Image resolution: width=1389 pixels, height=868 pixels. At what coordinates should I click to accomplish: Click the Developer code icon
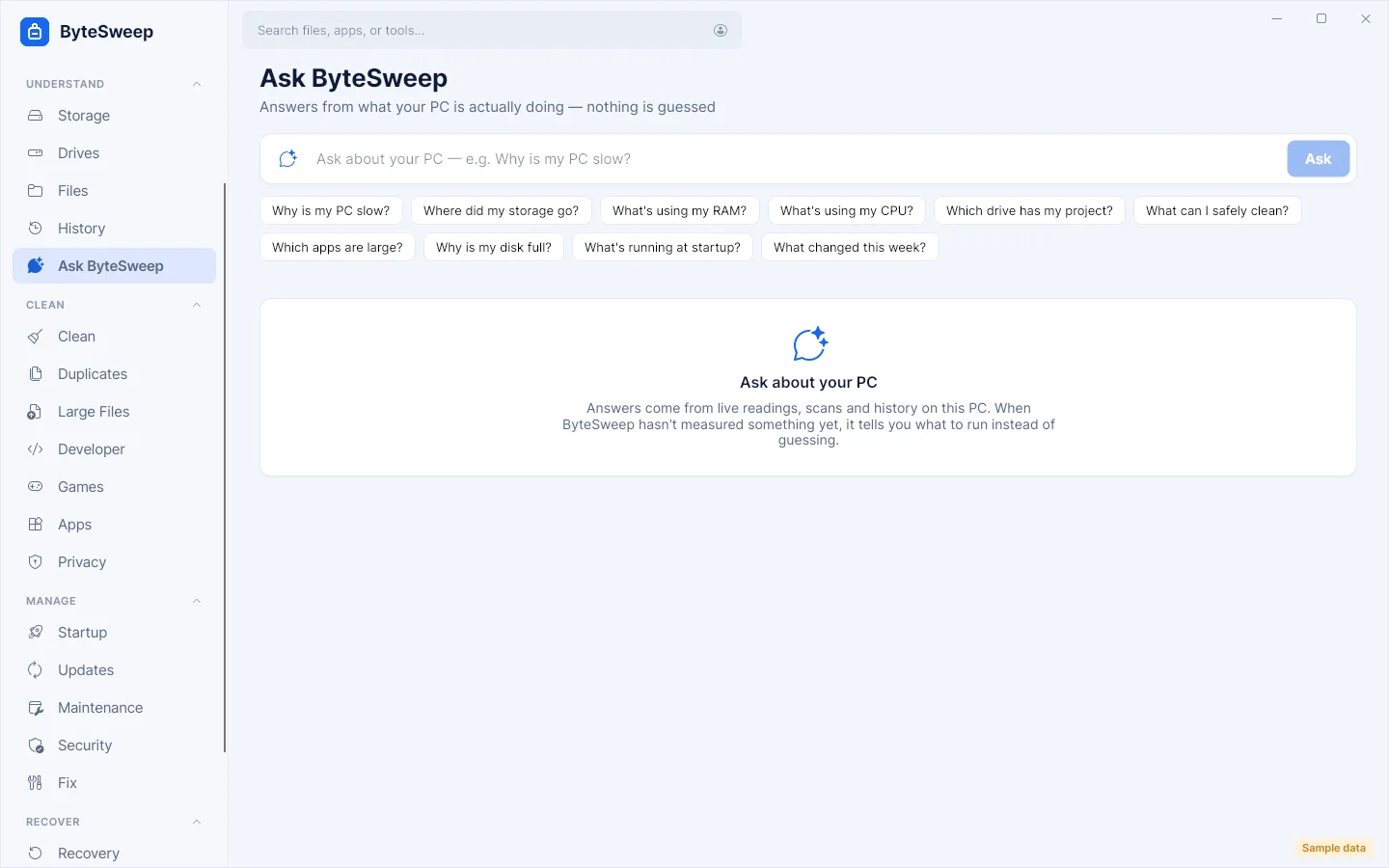coord(36,449)
